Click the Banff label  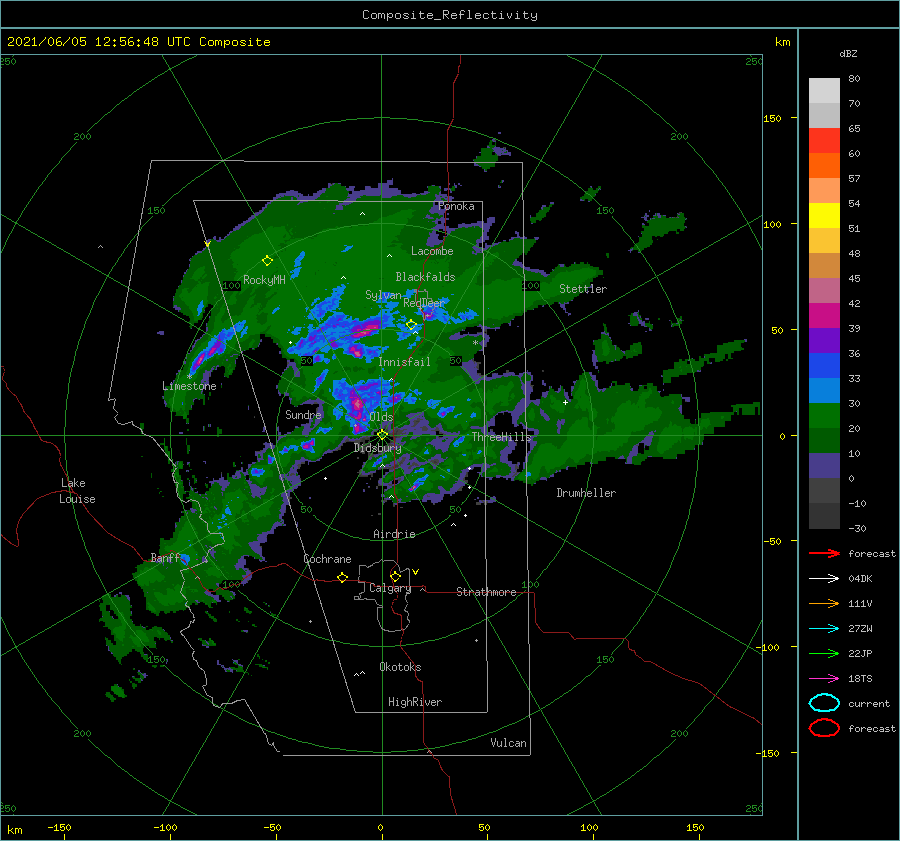click(165, 557)
